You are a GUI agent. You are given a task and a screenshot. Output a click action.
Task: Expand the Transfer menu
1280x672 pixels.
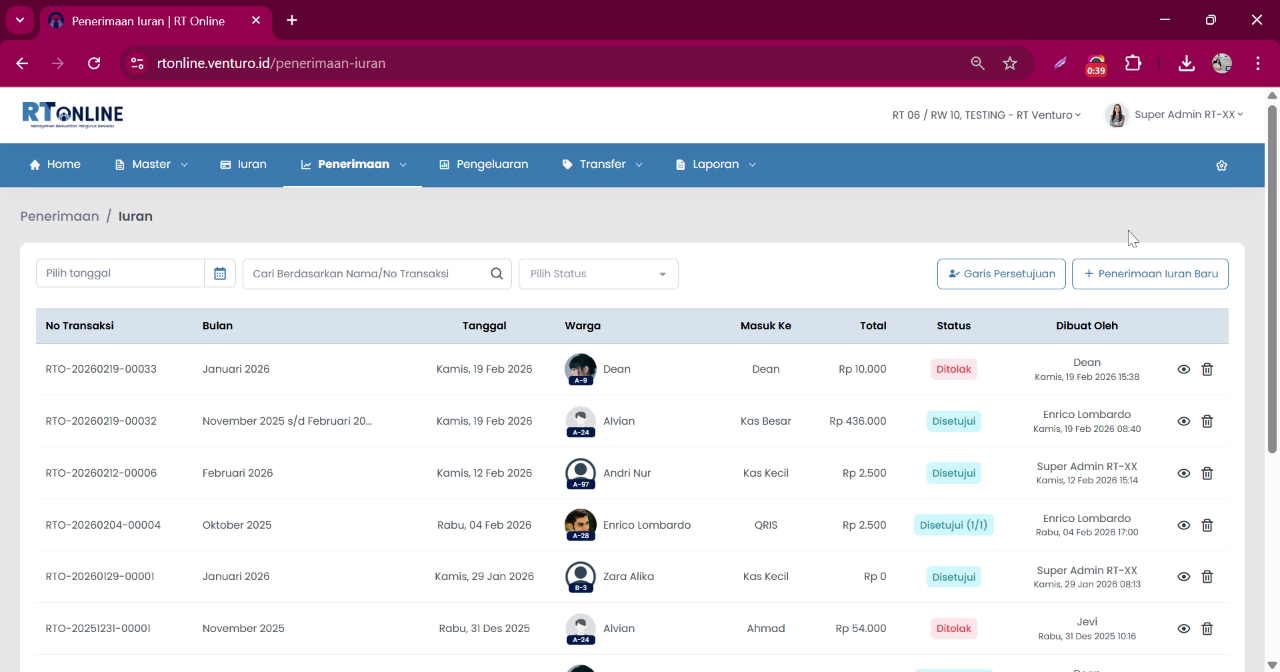point(602,165)
